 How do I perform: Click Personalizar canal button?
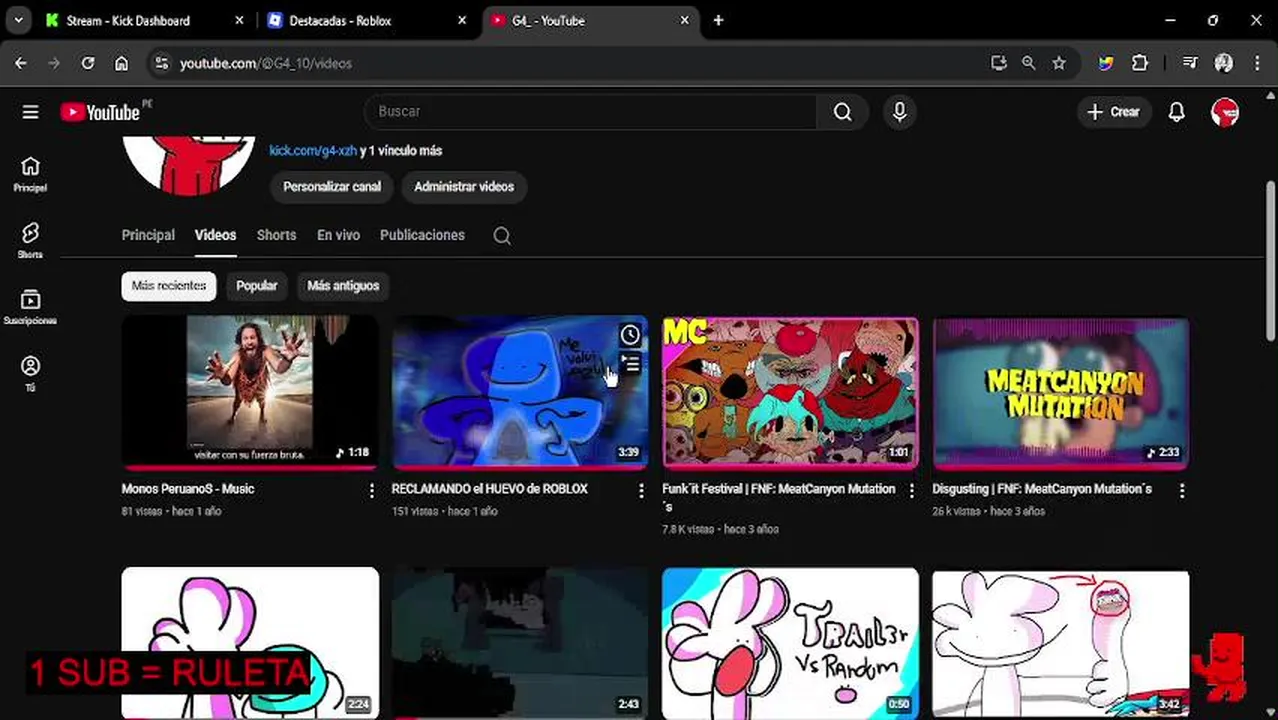point(332,187)
